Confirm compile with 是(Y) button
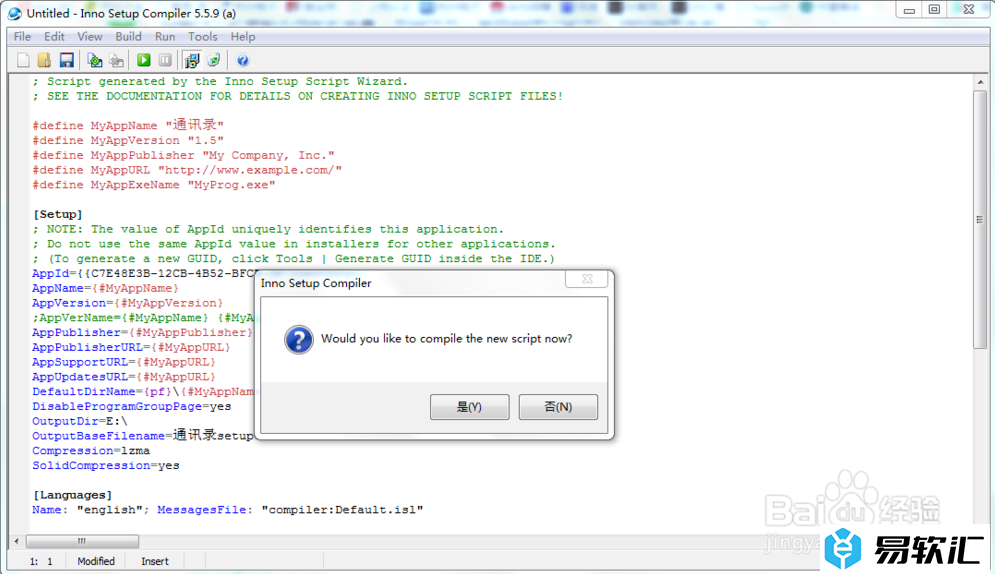 [470, 407]
